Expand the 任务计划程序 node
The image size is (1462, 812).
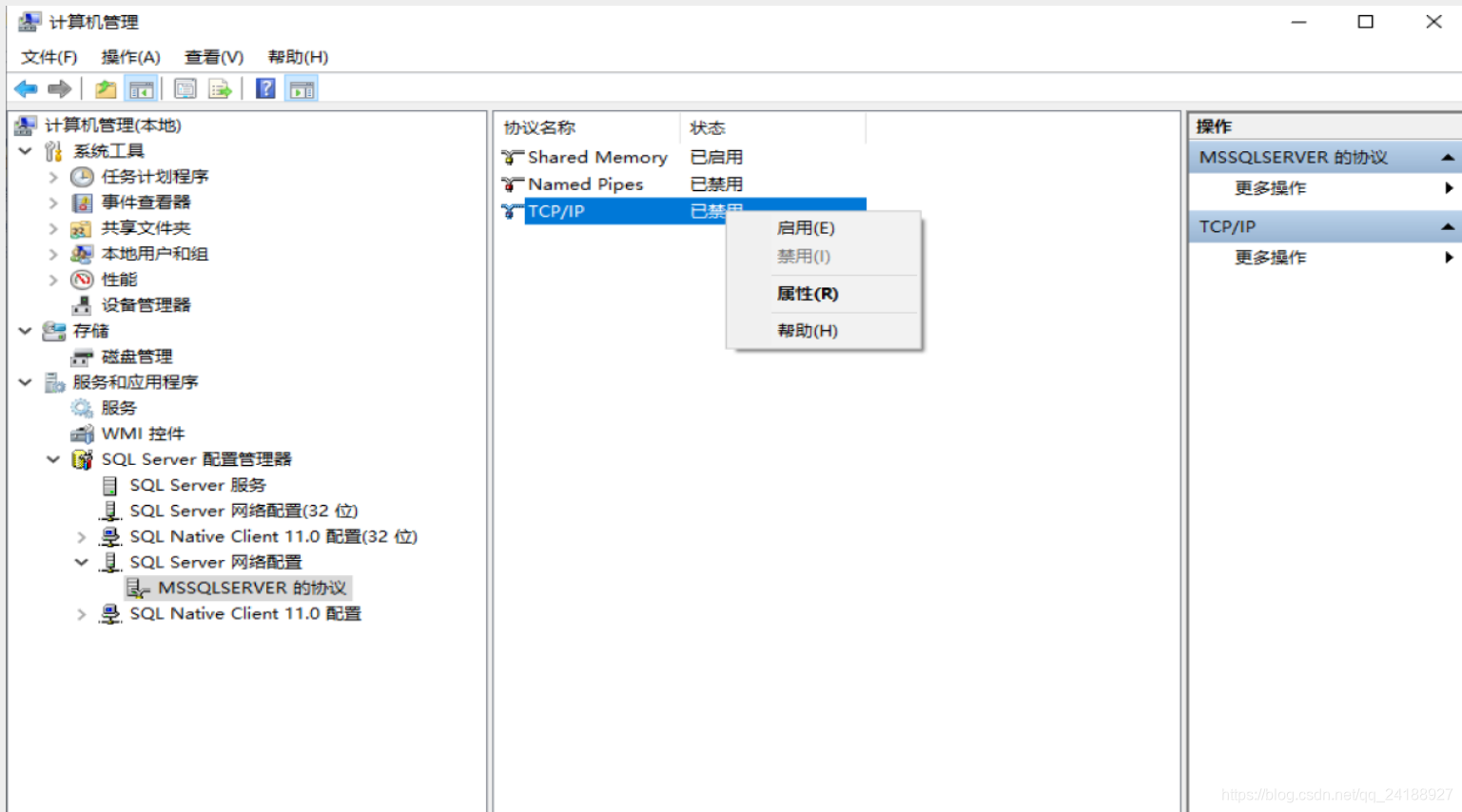pos(53,177)
